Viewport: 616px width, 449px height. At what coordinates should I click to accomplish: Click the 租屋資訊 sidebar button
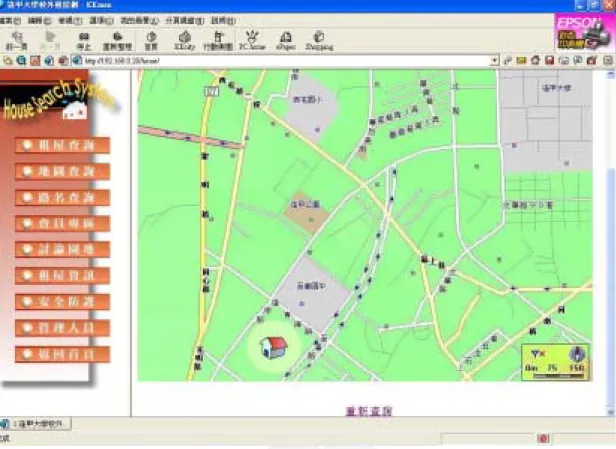click(x=62, y=276)
